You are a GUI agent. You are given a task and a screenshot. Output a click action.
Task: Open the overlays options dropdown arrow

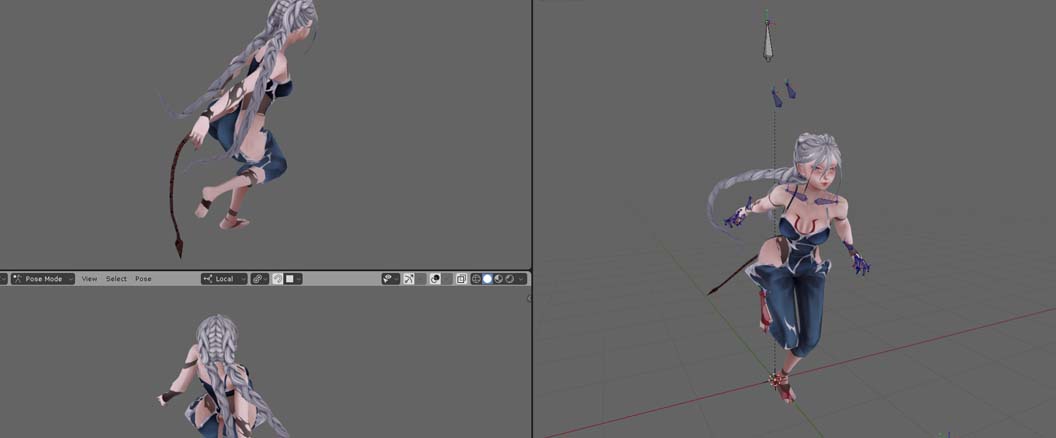(x=447, y=279)
